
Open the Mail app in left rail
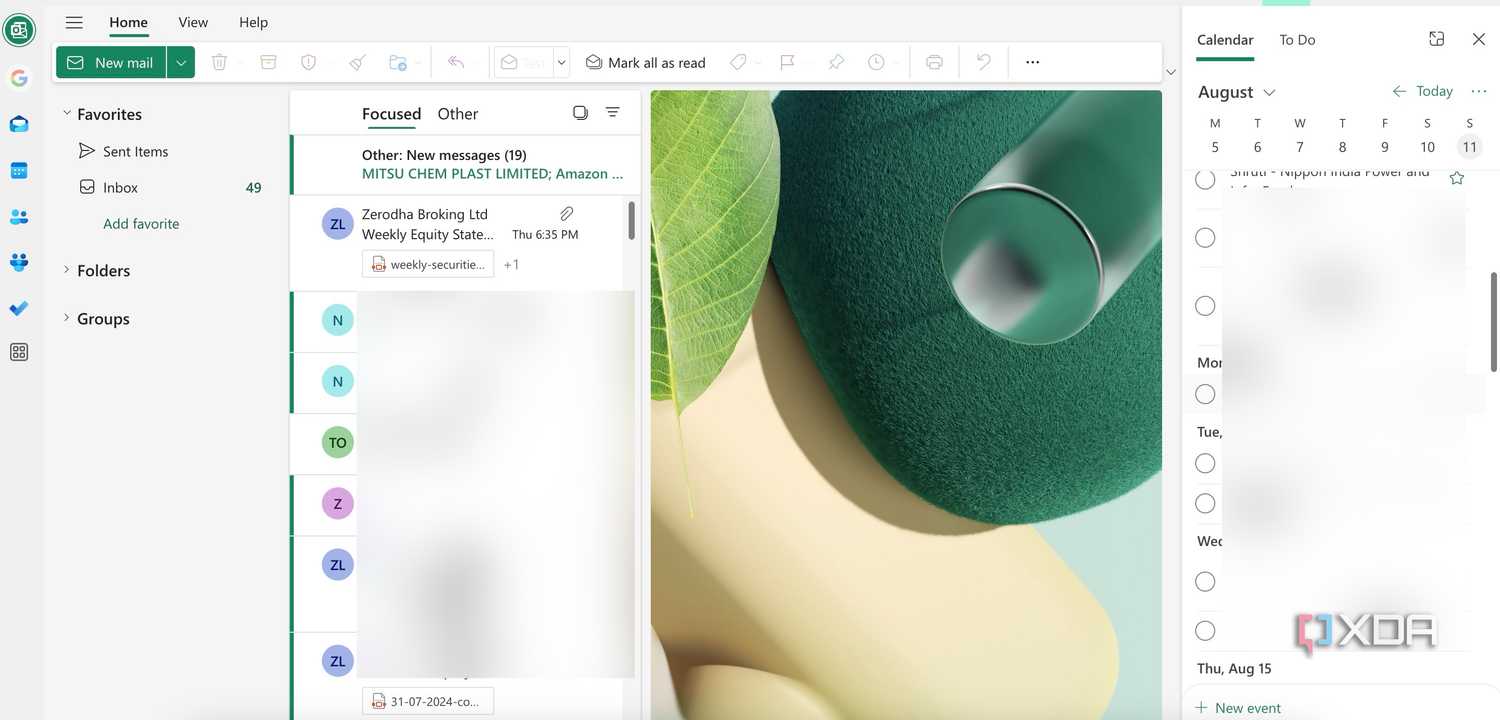19,124
